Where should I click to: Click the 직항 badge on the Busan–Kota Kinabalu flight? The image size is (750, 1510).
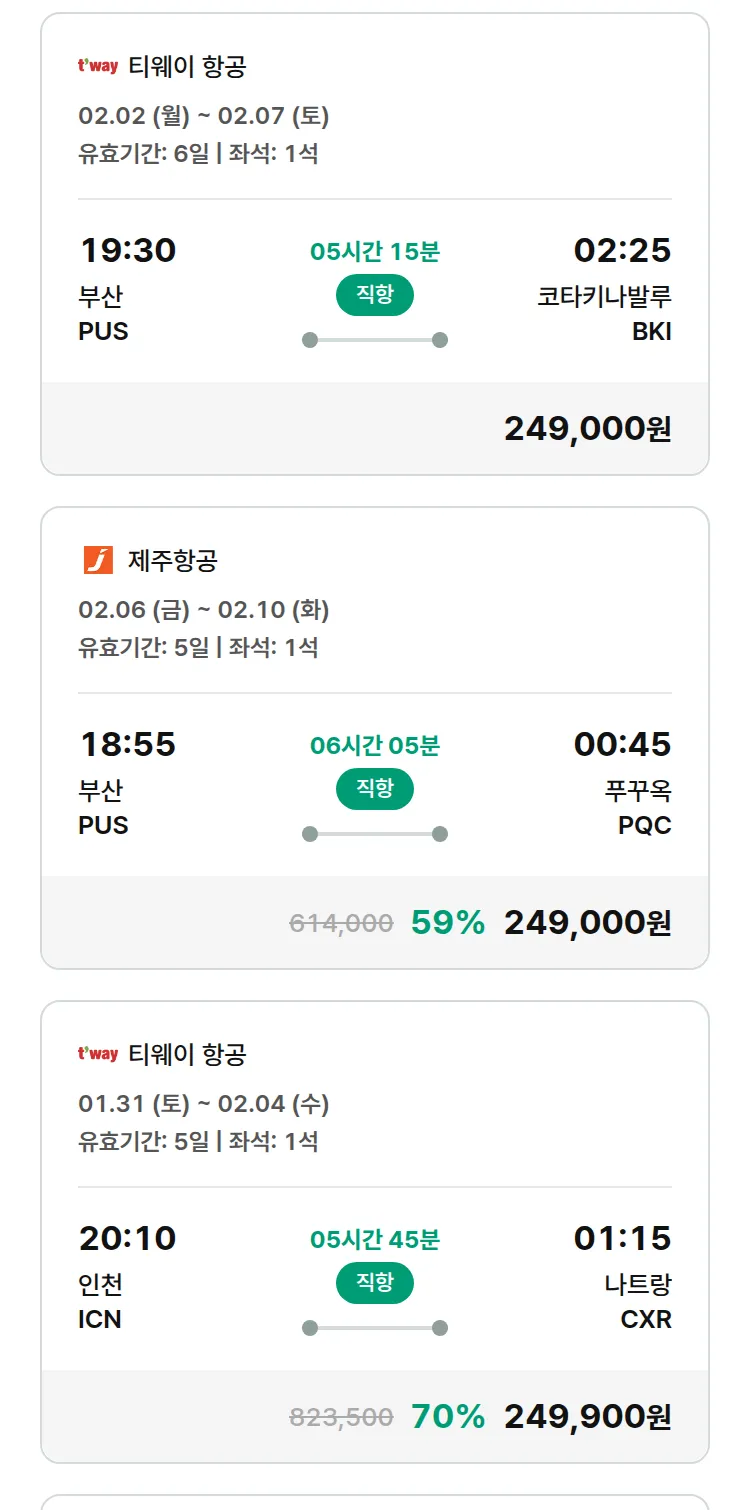pos(374,295)
